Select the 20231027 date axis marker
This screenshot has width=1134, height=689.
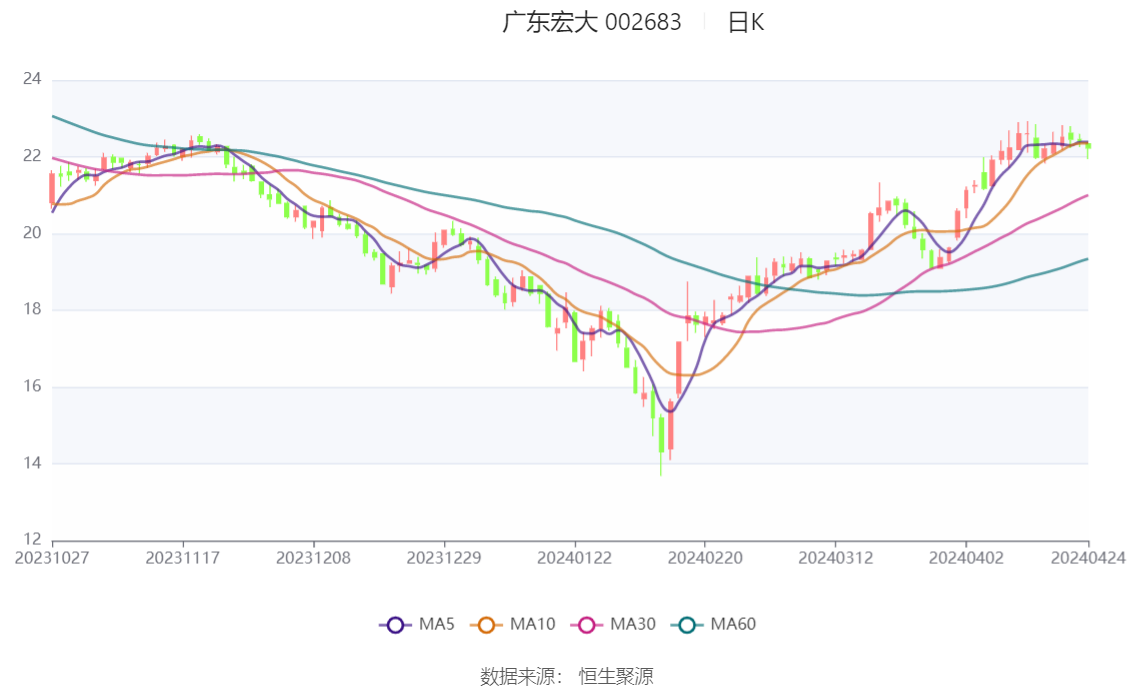click(x=52, y=558)
